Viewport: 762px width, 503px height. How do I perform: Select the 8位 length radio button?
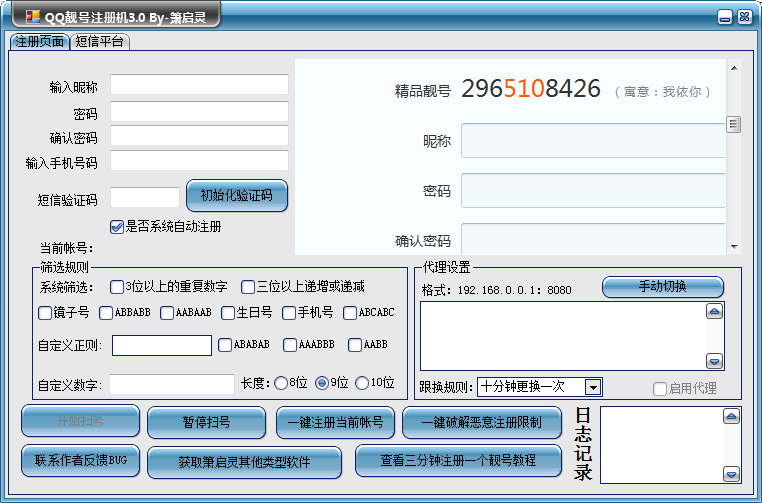[281, 383]
